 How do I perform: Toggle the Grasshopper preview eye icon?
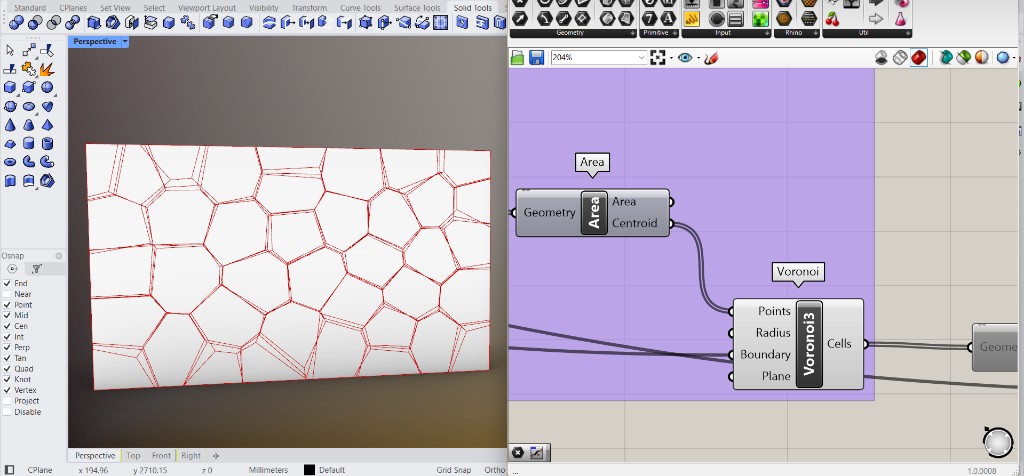(684, 57)
